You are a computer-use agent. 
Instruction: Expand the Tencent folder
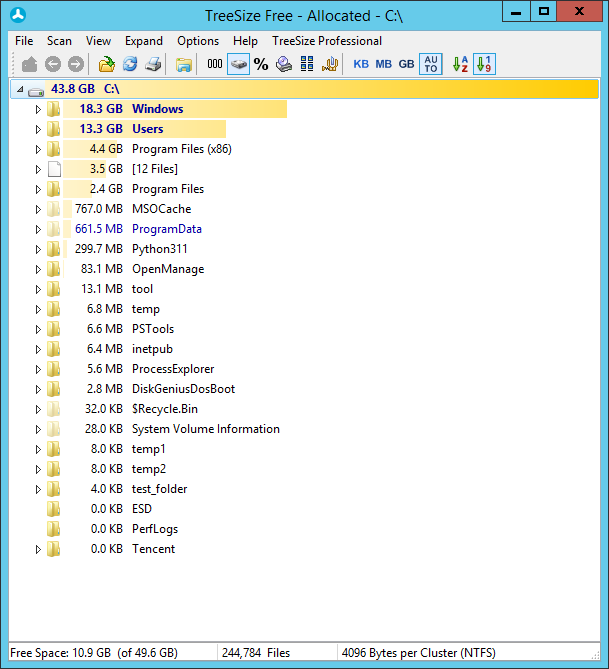[x=38, y=549]
